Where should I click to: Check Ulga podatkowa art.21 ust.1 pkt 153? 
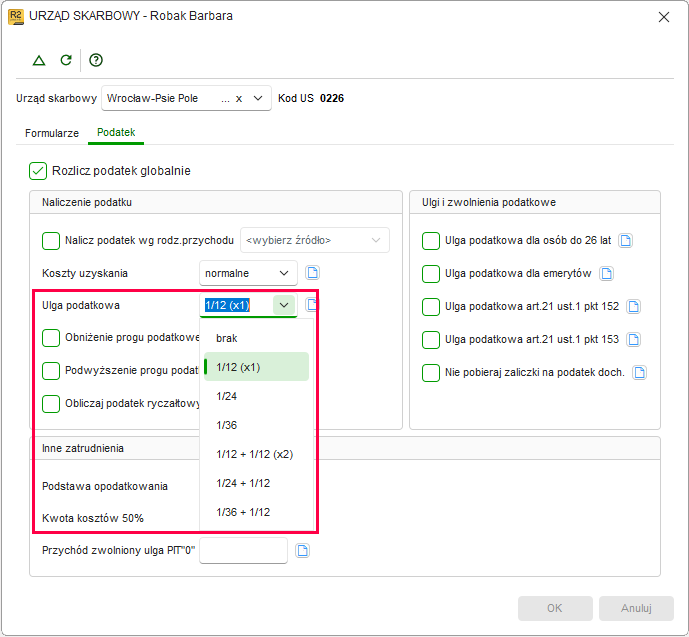[x=431, y=340]
